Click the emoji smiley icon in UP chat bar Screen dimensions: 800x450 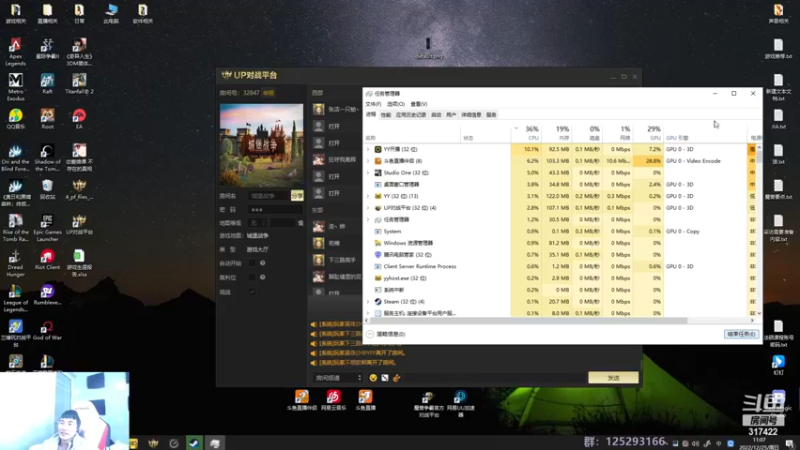(x=373, y=378)
